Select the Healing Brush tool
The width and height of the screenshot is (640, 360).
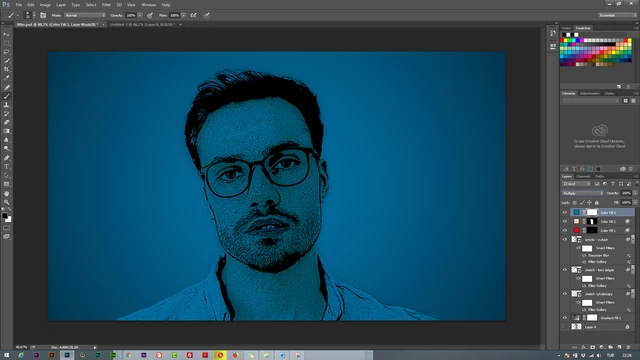[x=6, y=87]
